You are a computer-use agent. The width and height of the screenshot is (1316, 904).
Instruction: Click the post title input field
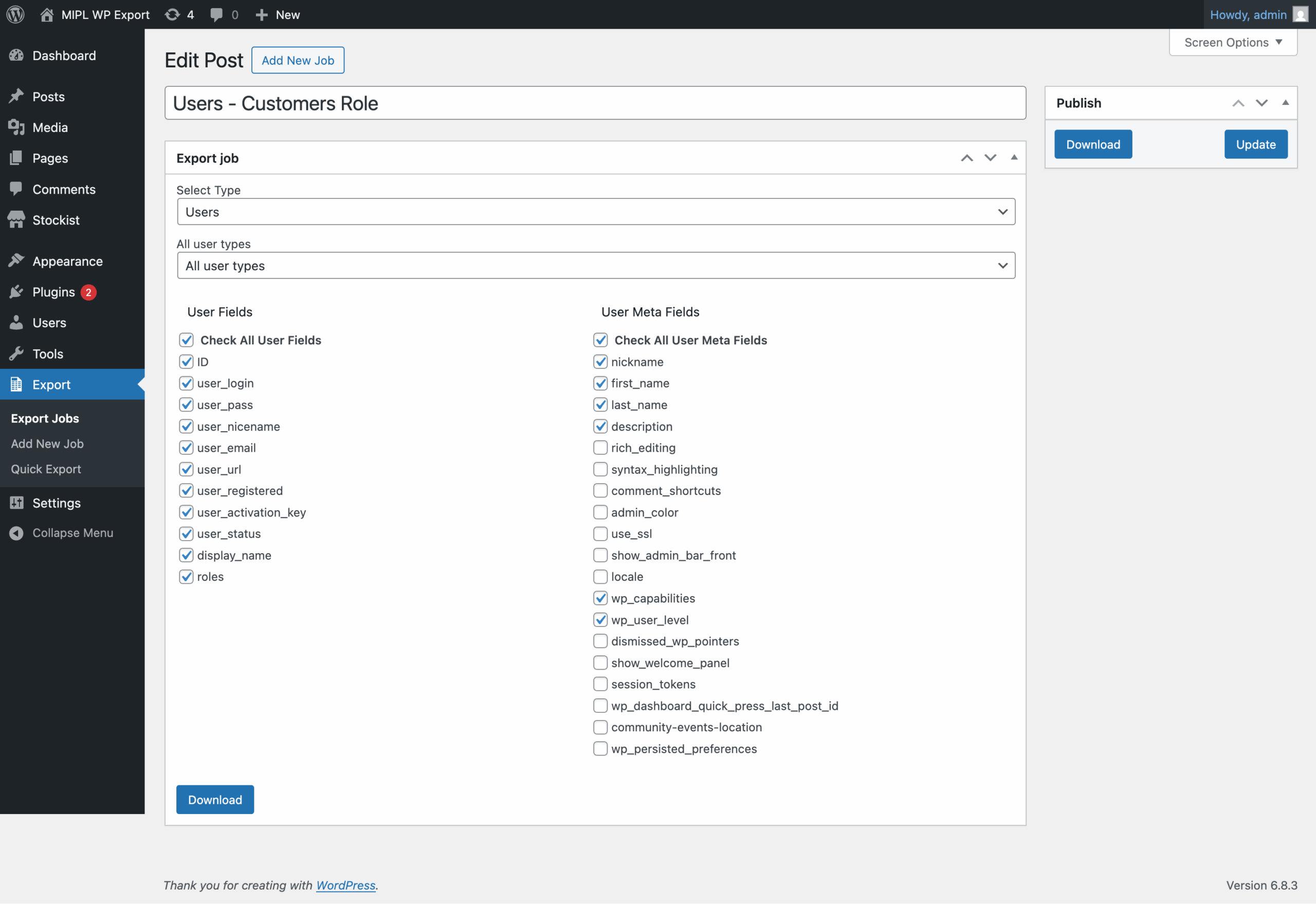click(595, 103)
